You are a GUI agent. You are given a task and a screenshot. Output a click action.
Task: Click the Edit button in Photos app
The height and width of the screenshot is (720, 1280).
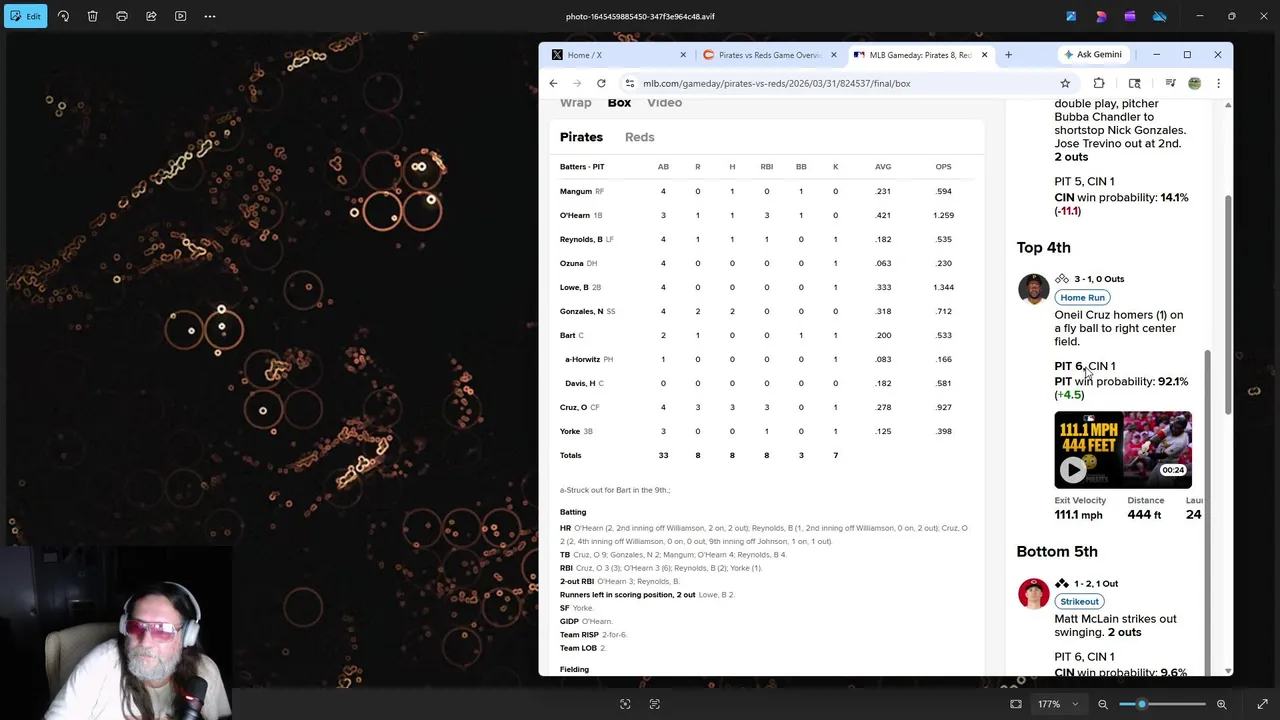pos(25,16)
